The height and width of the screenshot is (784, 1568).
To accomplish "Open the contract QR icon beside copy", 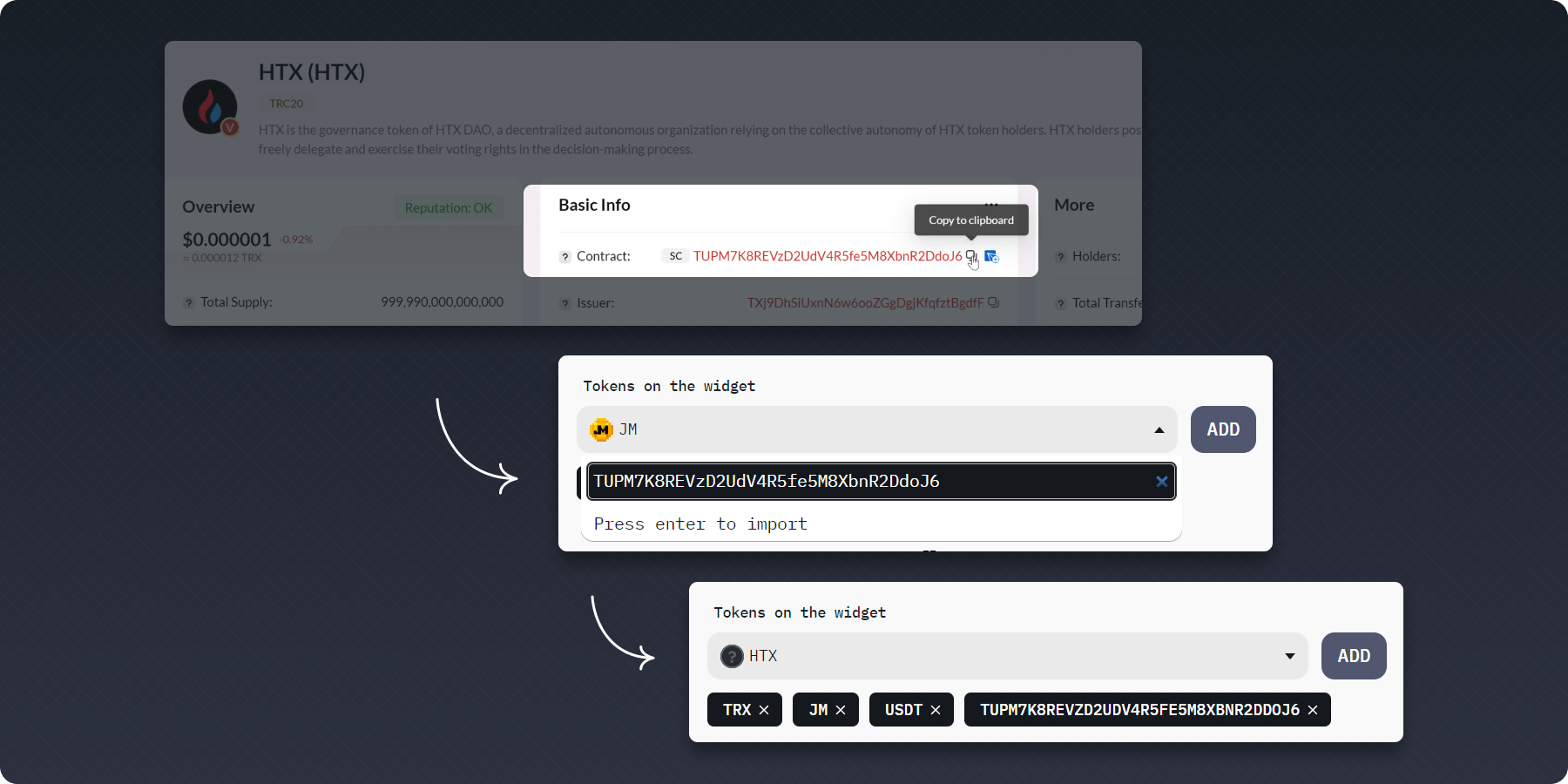I will click(991, 256).
